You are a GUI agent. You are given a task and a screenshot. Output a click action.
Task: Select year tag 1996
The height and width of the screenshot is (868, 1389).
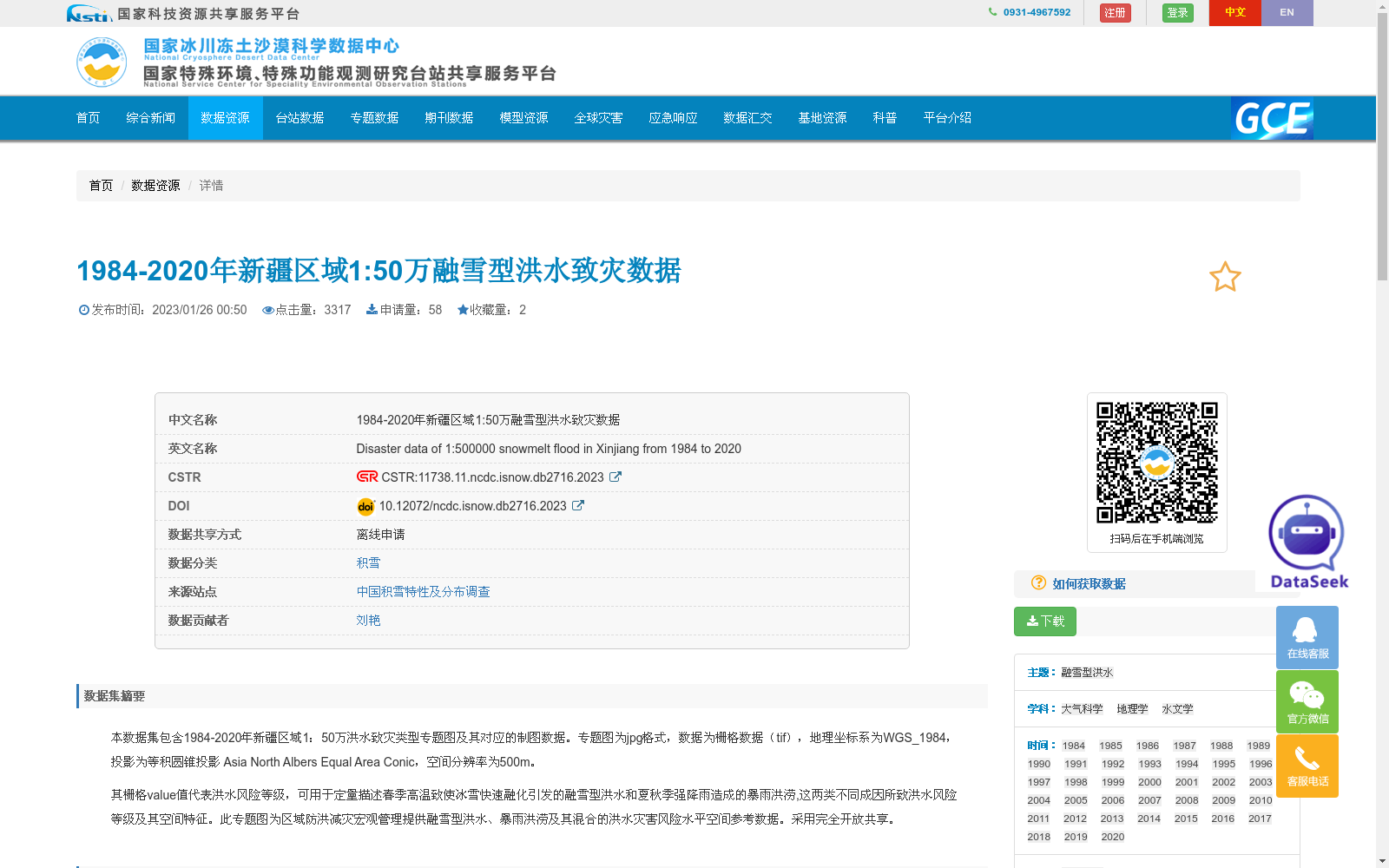click(1261, 764)
